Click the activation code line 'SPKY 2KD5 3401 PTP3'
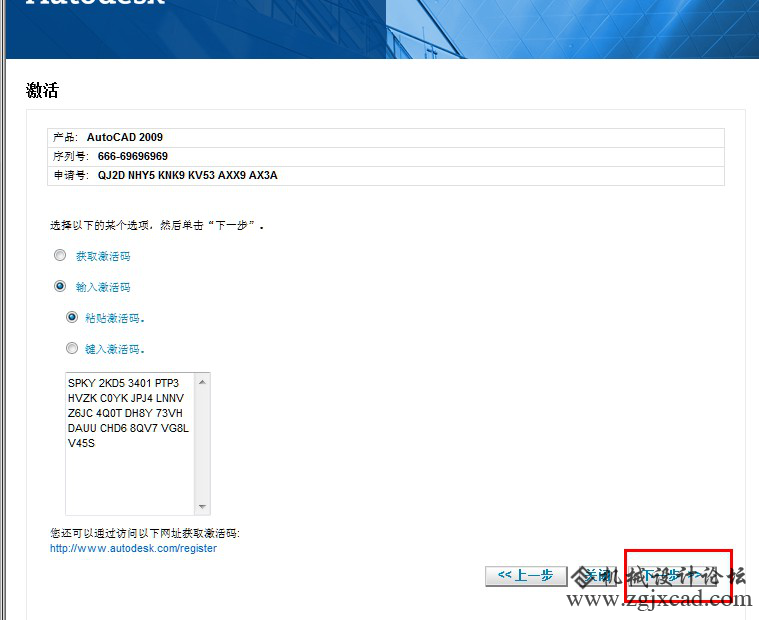 (123, 383)
